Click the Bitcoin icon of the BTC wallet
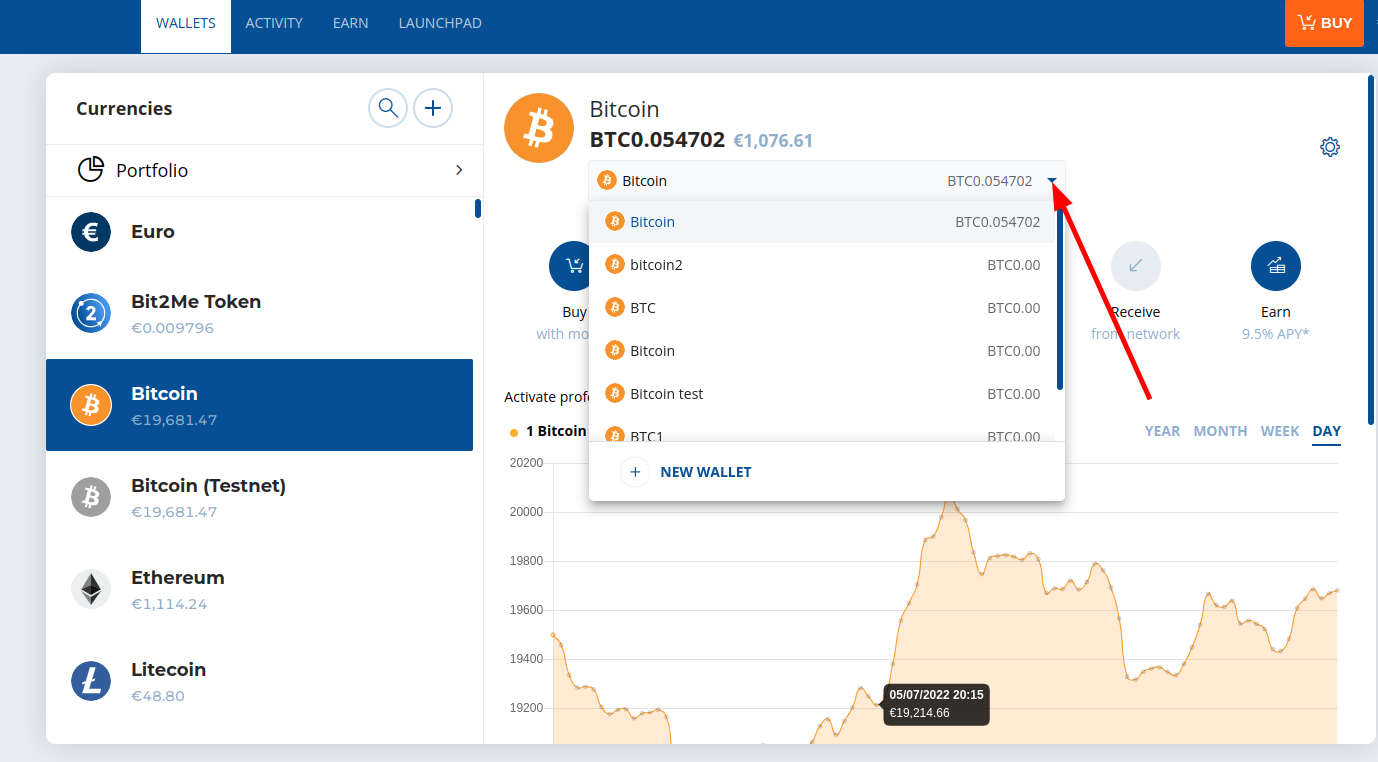The height and width of the screenshot is (762, 1378). point(615,308)
